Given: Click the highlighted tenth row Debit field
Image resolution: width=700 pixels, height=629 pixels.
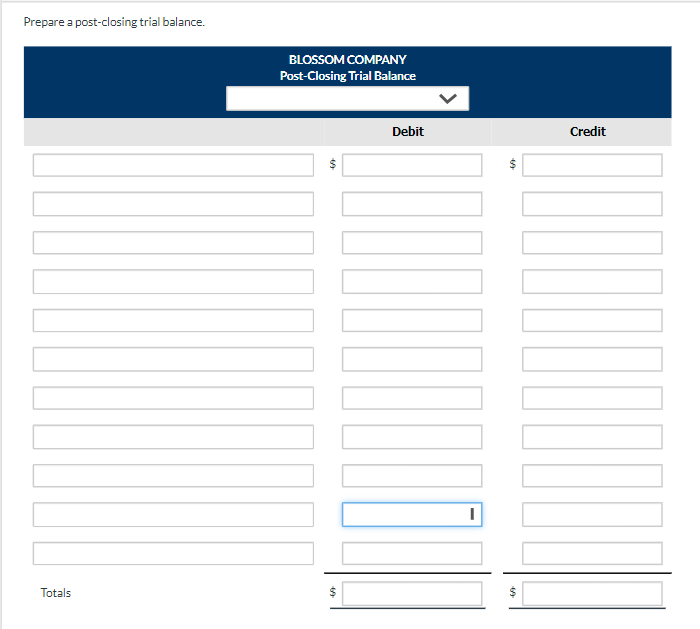Looking at the screenshot, I should [x=412, y=514].
